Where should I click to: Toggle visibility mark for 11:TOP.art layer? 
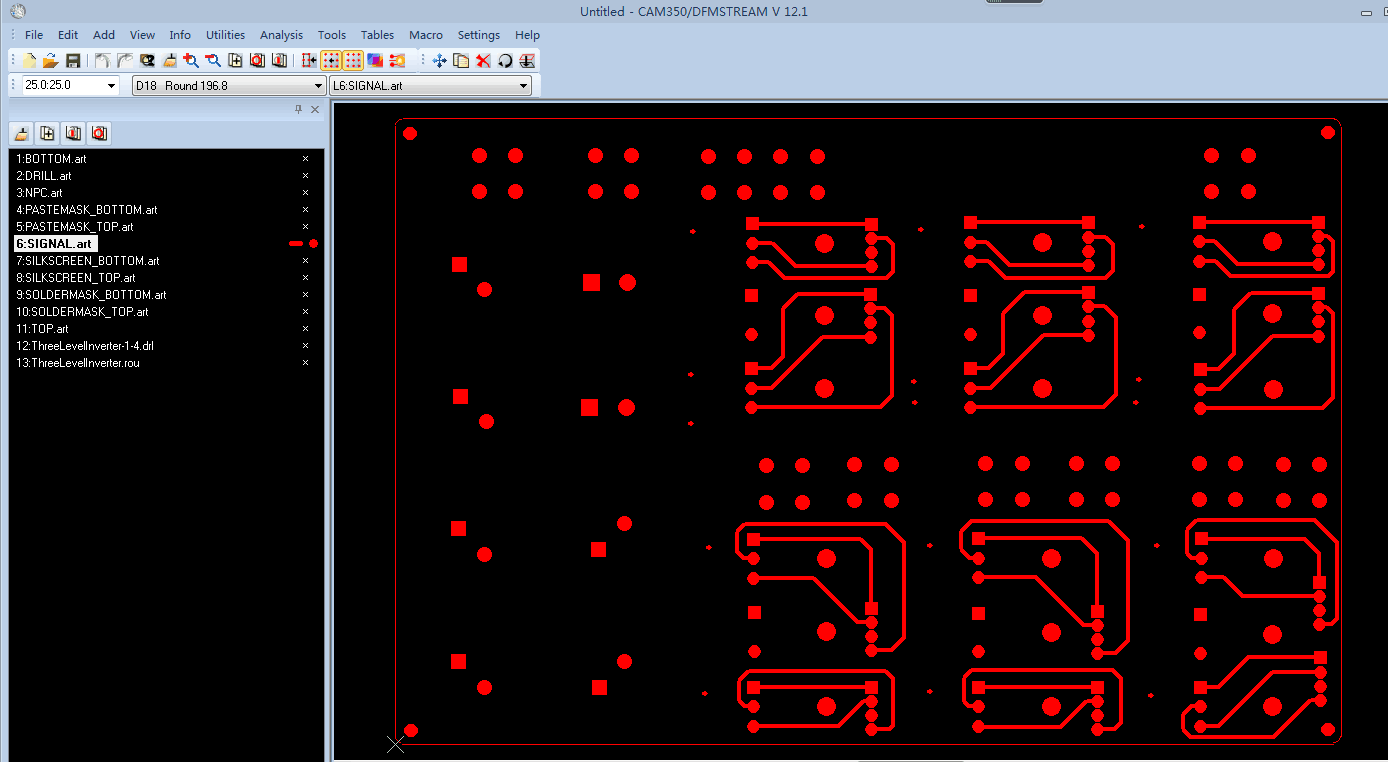click(x=306, y=329)
